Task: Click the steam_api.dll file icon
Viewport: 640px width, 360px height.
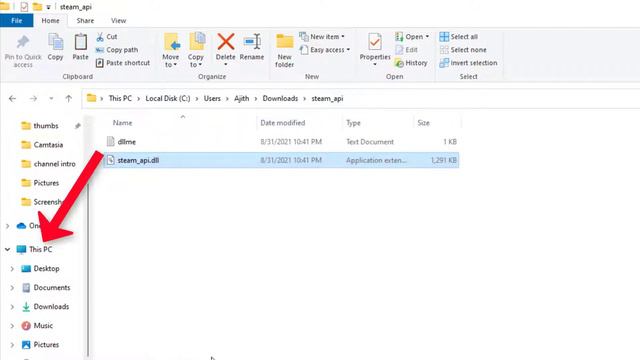Action: pyautogui.click(x=111, y=160)
